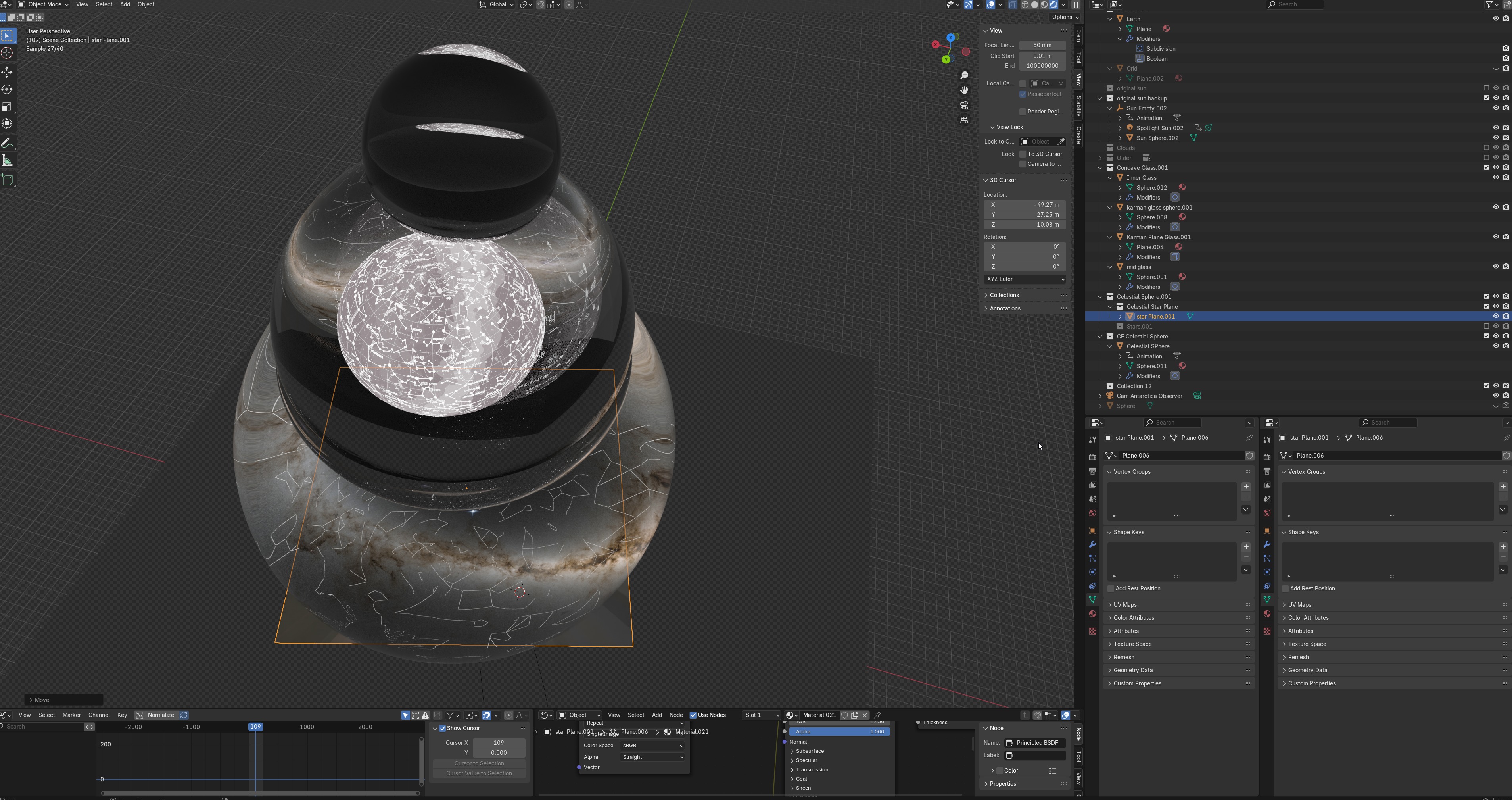Click the zoom view magnifier icon
This screenshot has height=800, width=1512.
[x=964, y=76]
